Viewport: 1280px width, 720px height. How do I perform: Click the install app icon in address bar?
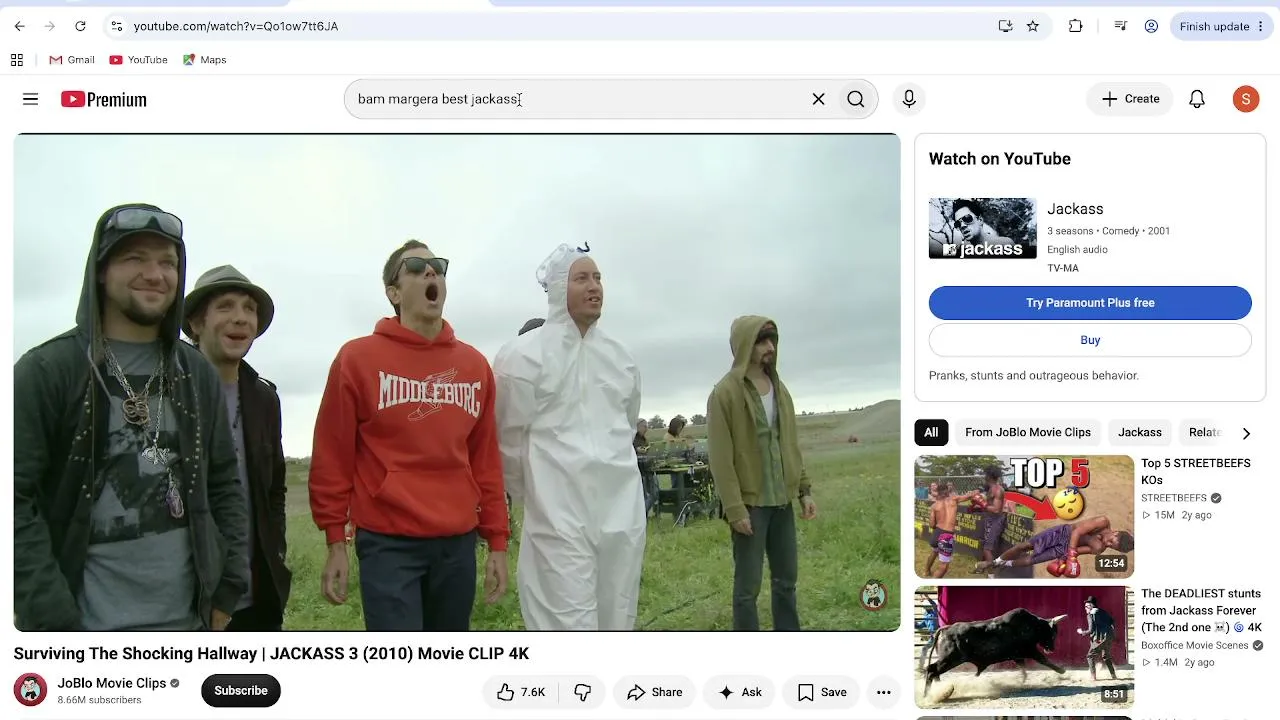click(x=1005, y=26)
